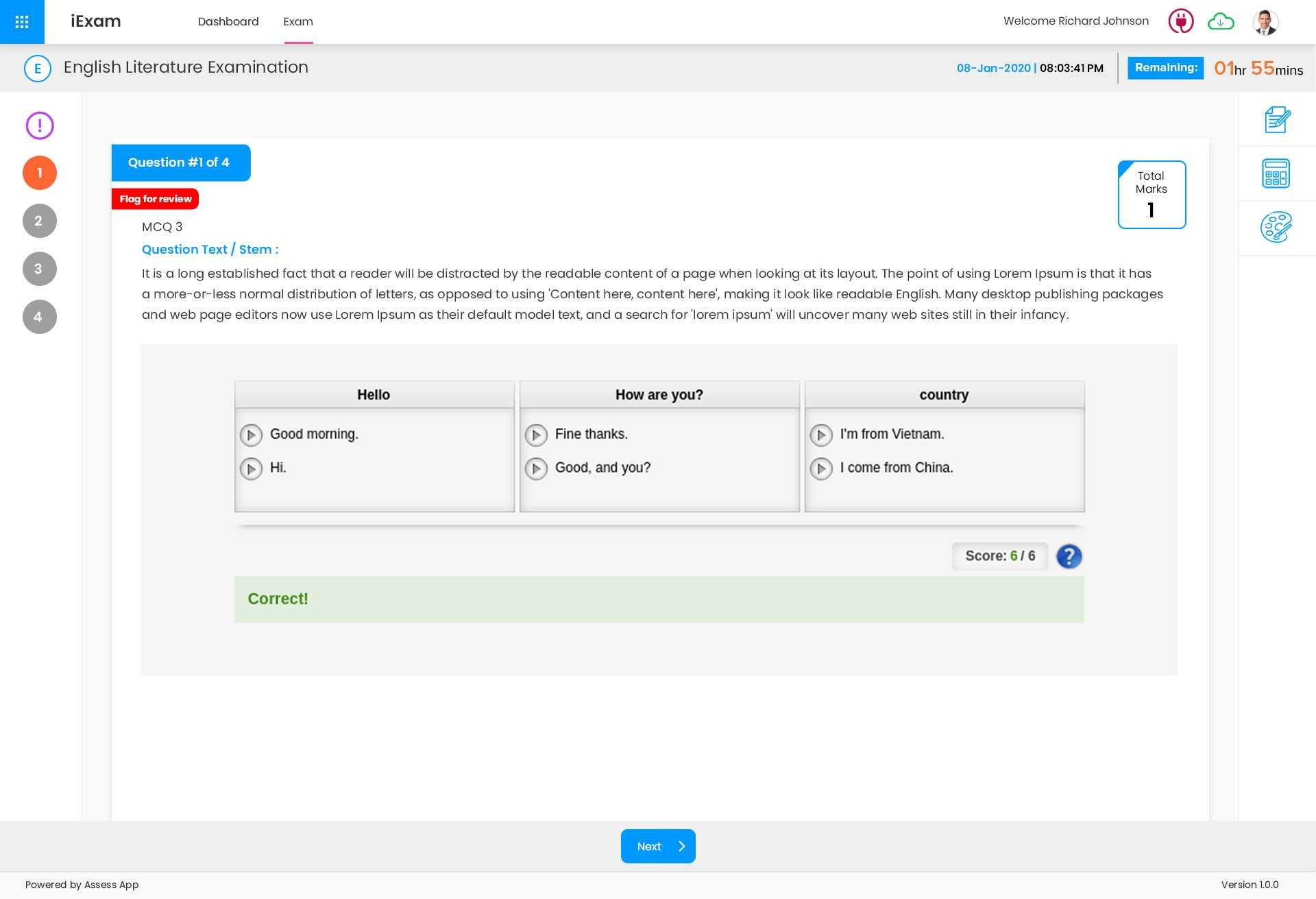1316x899 pixels.
Task: Flag this question for review
Action: (156, 199)
